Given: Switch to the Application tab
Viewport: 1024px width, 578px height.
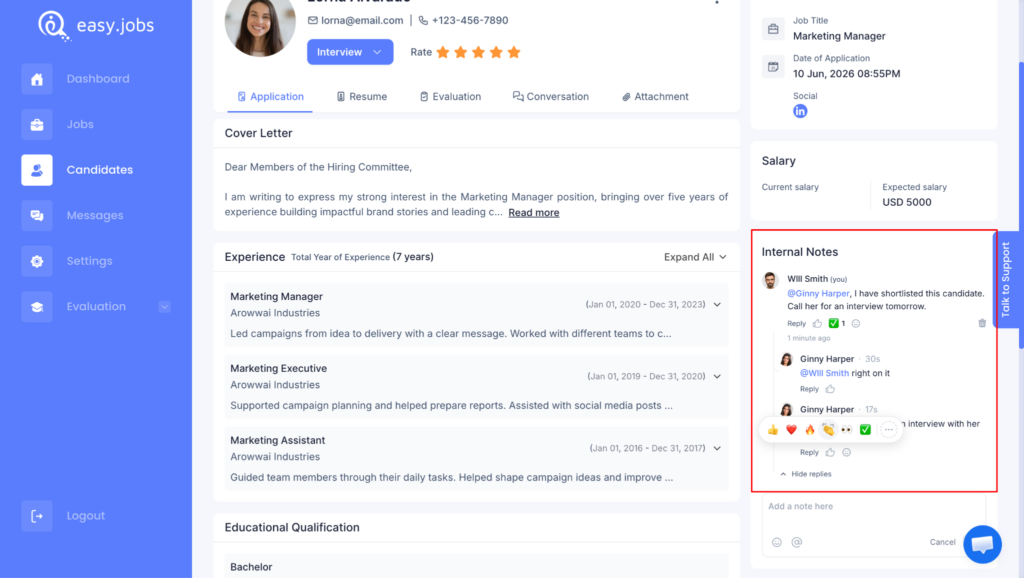Looking at the screenshot, I should coord(270,97).
